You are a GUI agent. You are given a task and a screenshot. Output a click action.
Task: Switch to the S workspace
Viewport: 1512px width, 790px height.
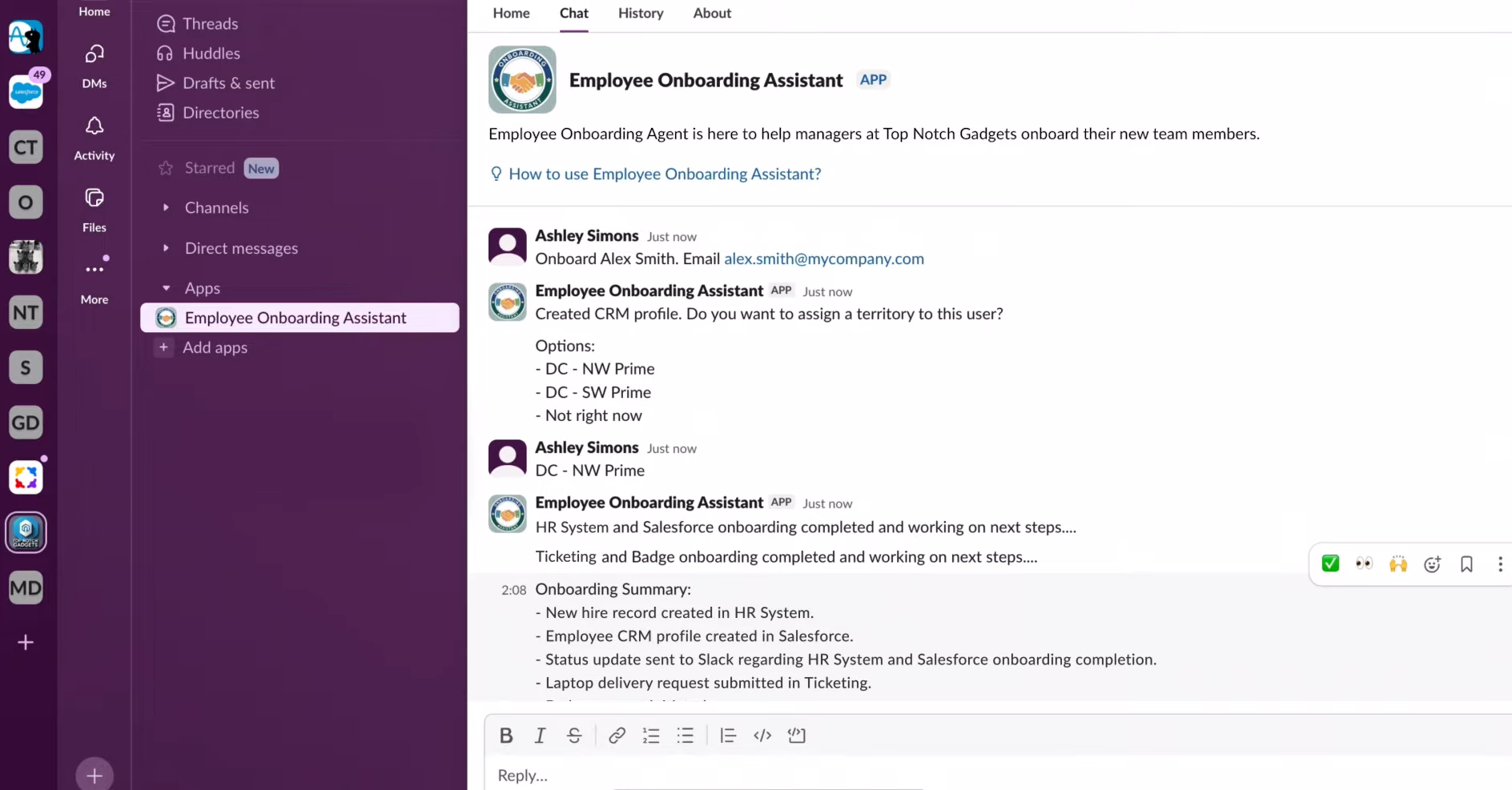click(26, 367)
